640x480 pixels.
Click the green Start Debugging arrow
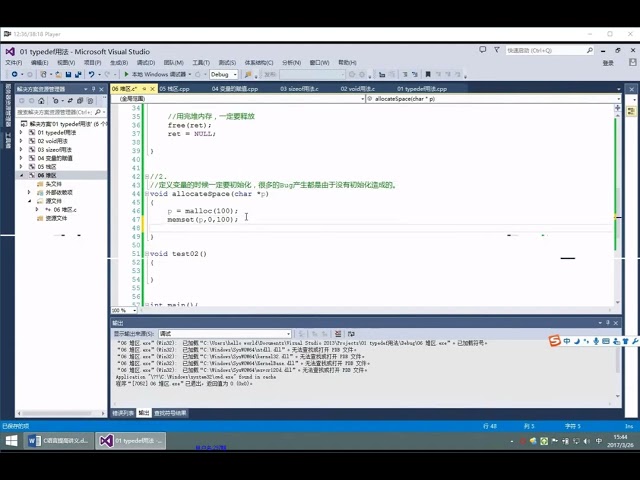coord(127,74)
